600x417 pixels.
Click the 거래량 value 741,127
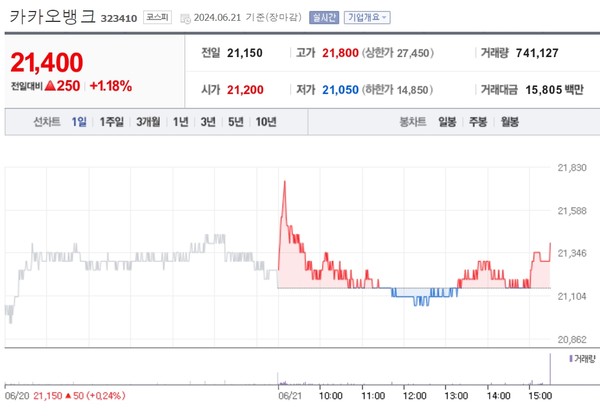[x=537, y=53]
